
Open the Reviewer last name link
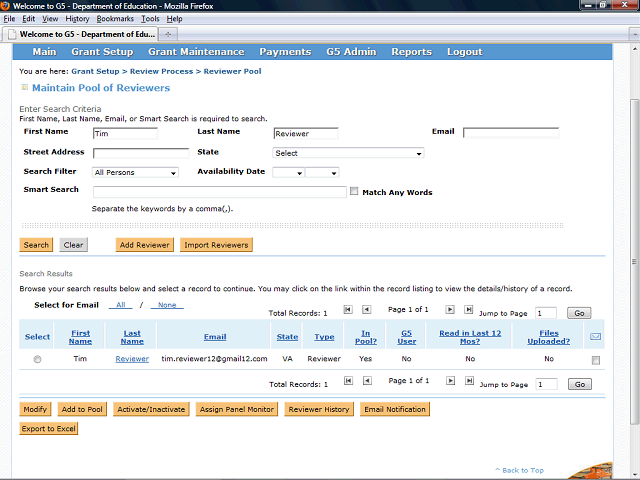pyautogui.click(x=132, y=359)
